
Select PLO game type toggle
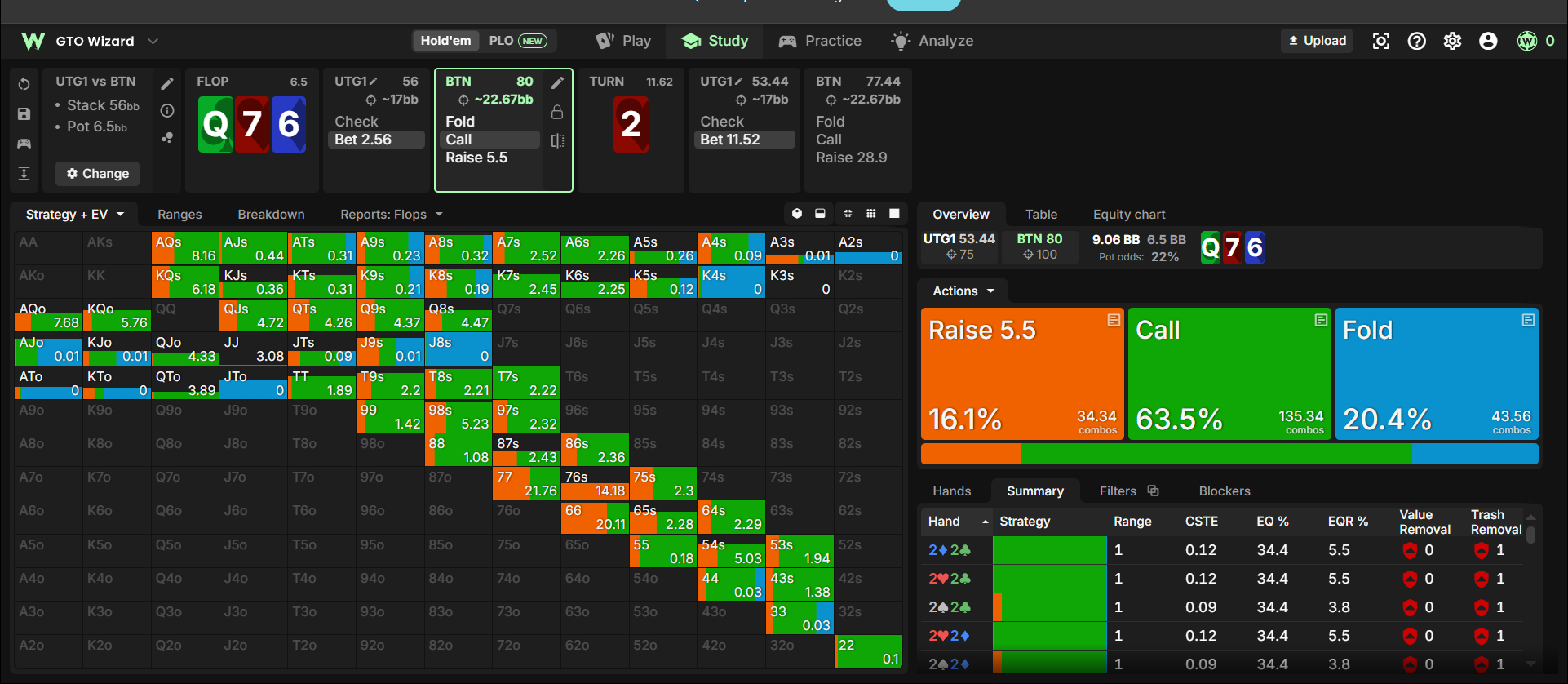[x=518, y=41]
